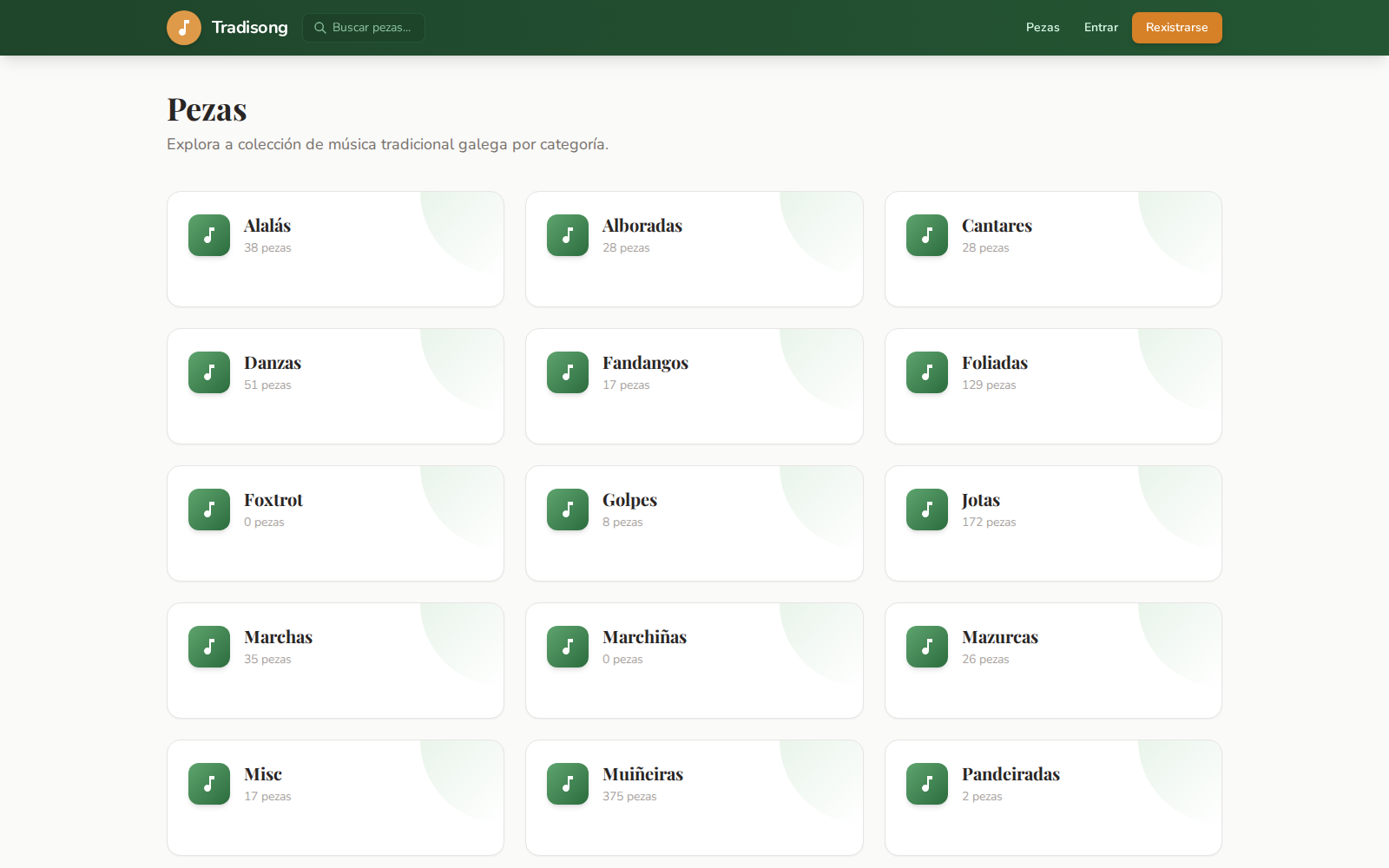Open the Cantares category card

tap(1053, 249)
